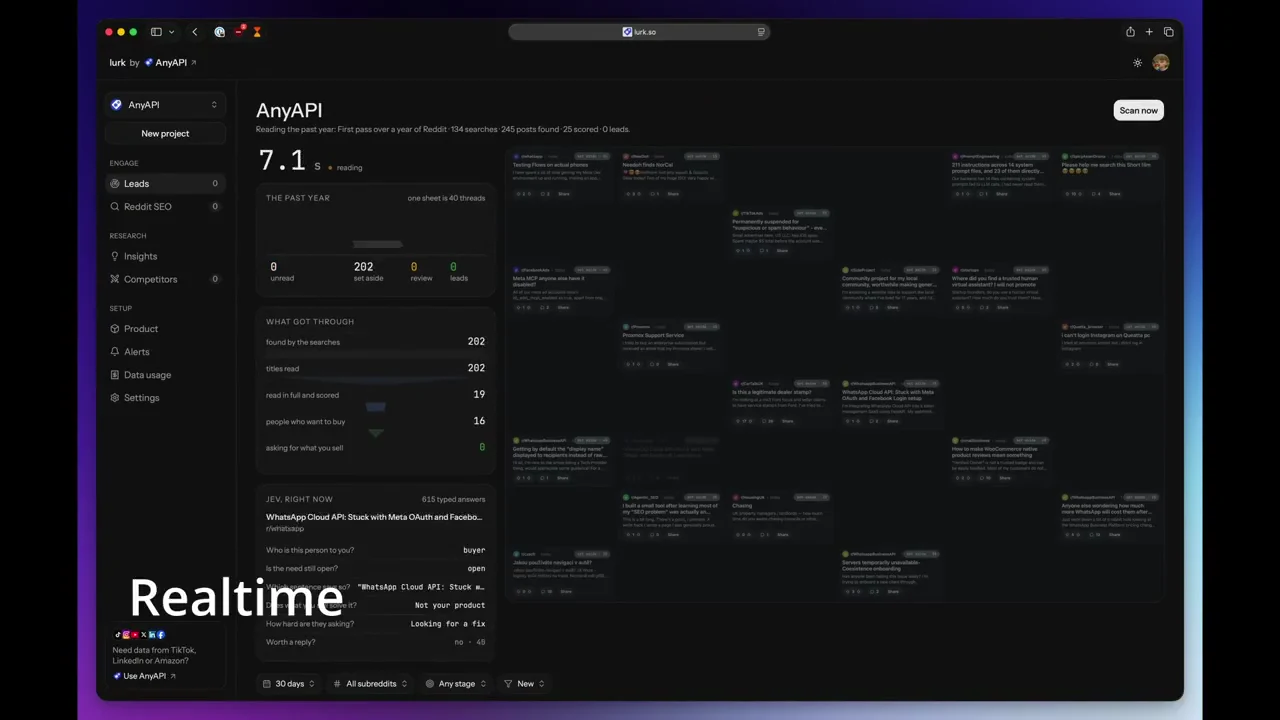Image resolution: width=1280 pixels, height=720 pixels.
Task: Open the browser Share icon
Action: 1130,32
